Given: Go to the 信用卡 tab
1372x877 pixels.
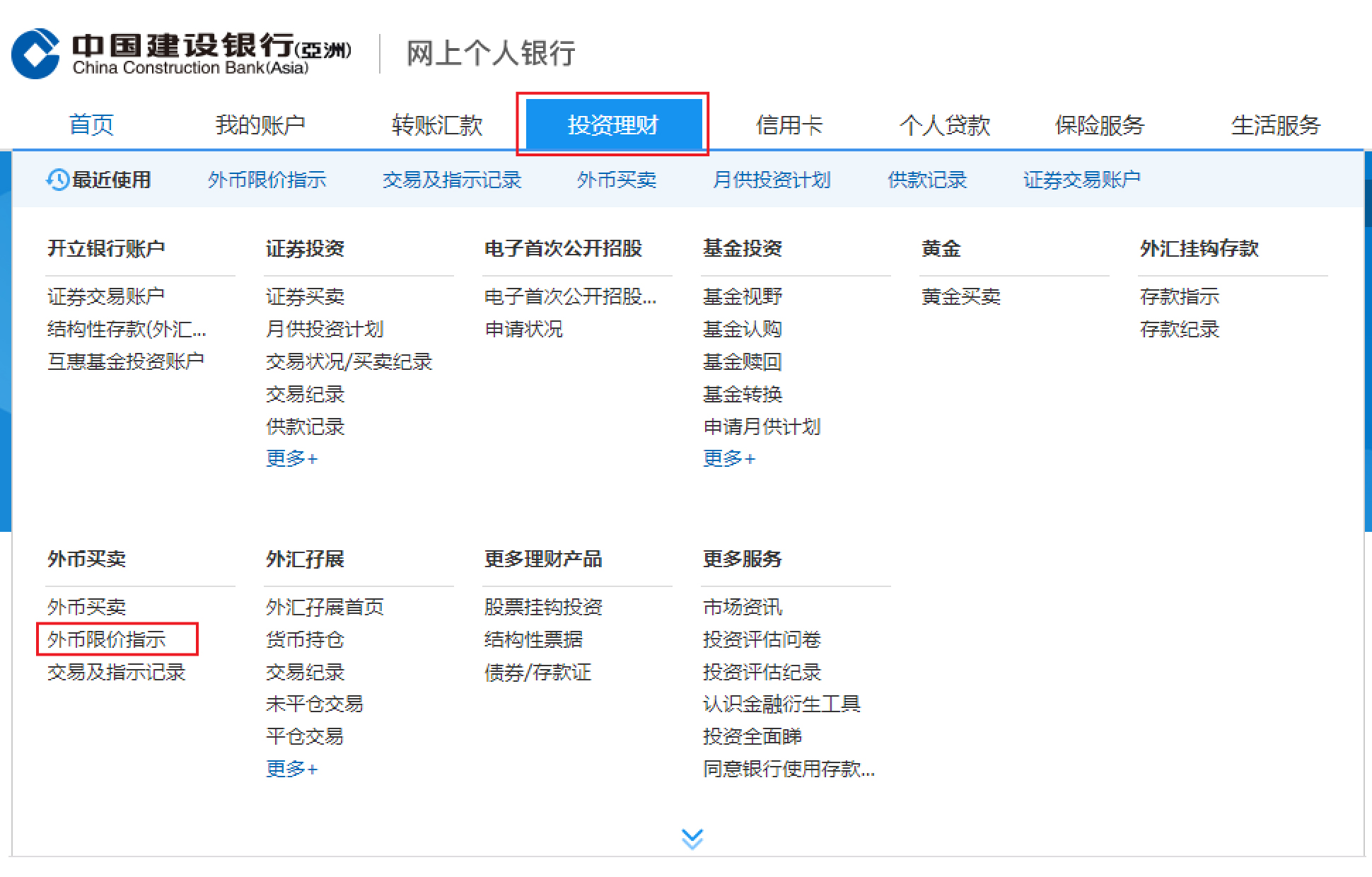Looking at the screenshot, I should coord(789,125).
